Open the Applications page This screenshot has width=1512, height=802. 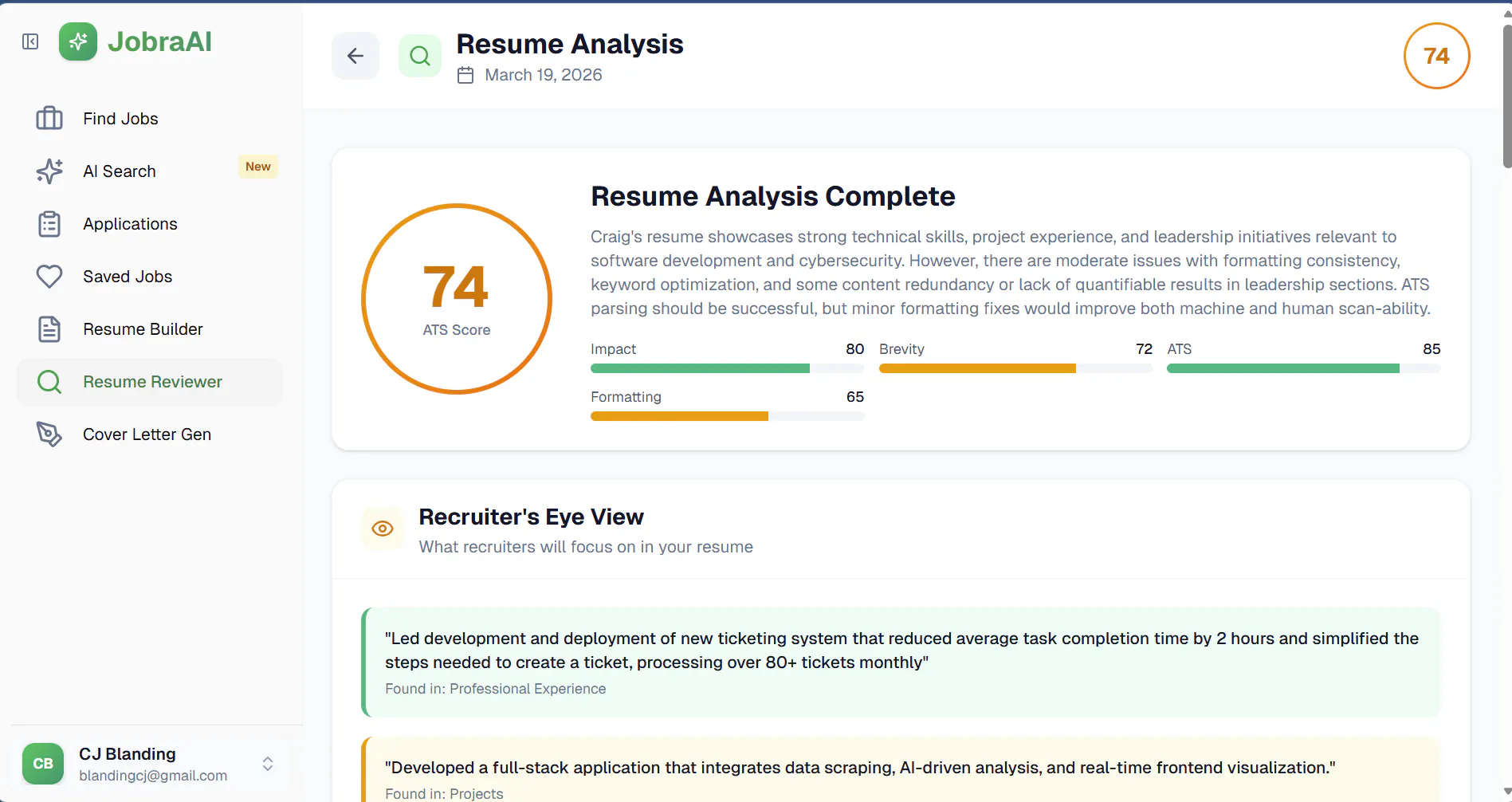tap(149, 224)
